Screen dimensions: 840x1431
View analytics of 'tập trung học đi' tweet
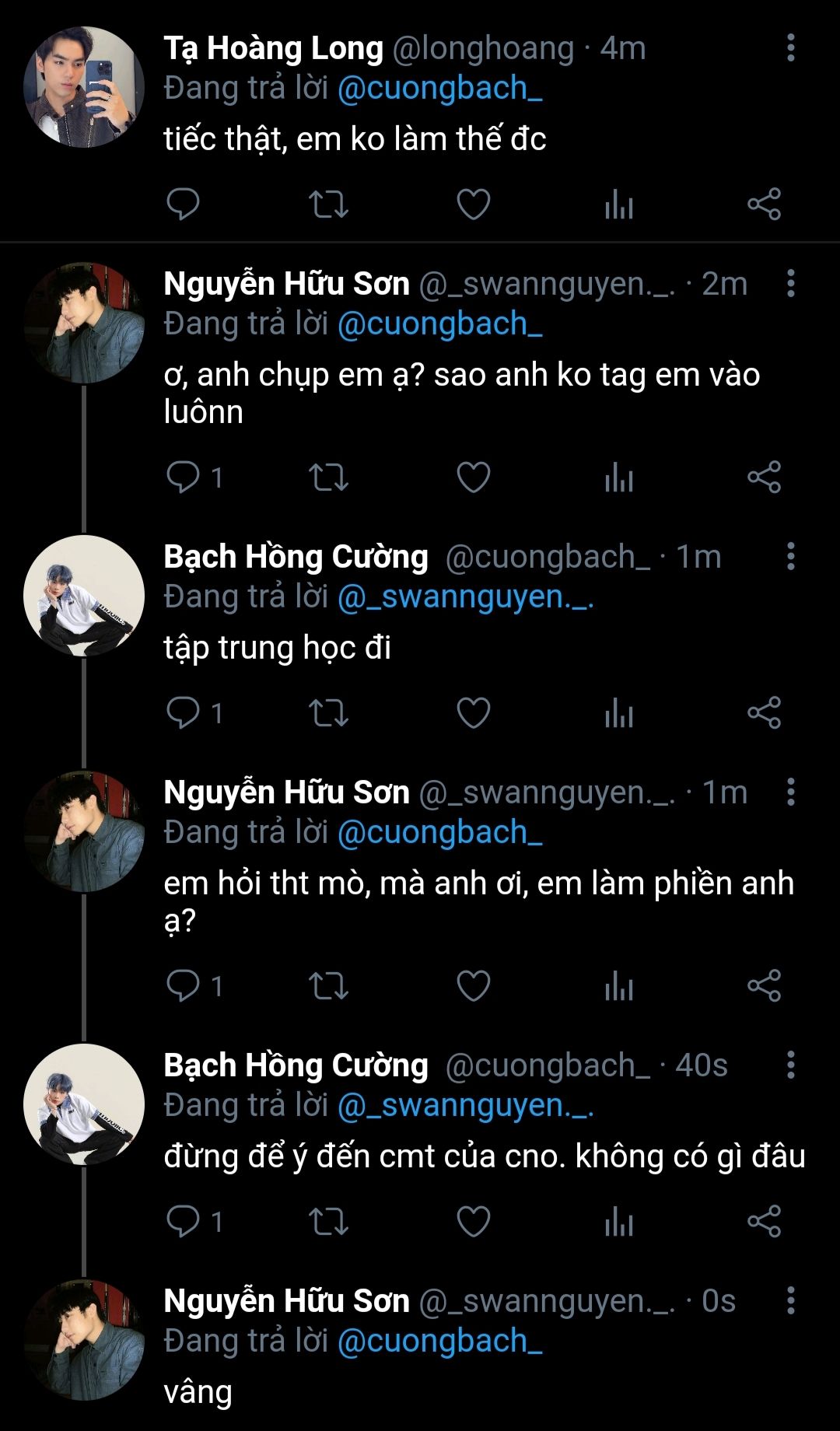click(x=619, y=713)
